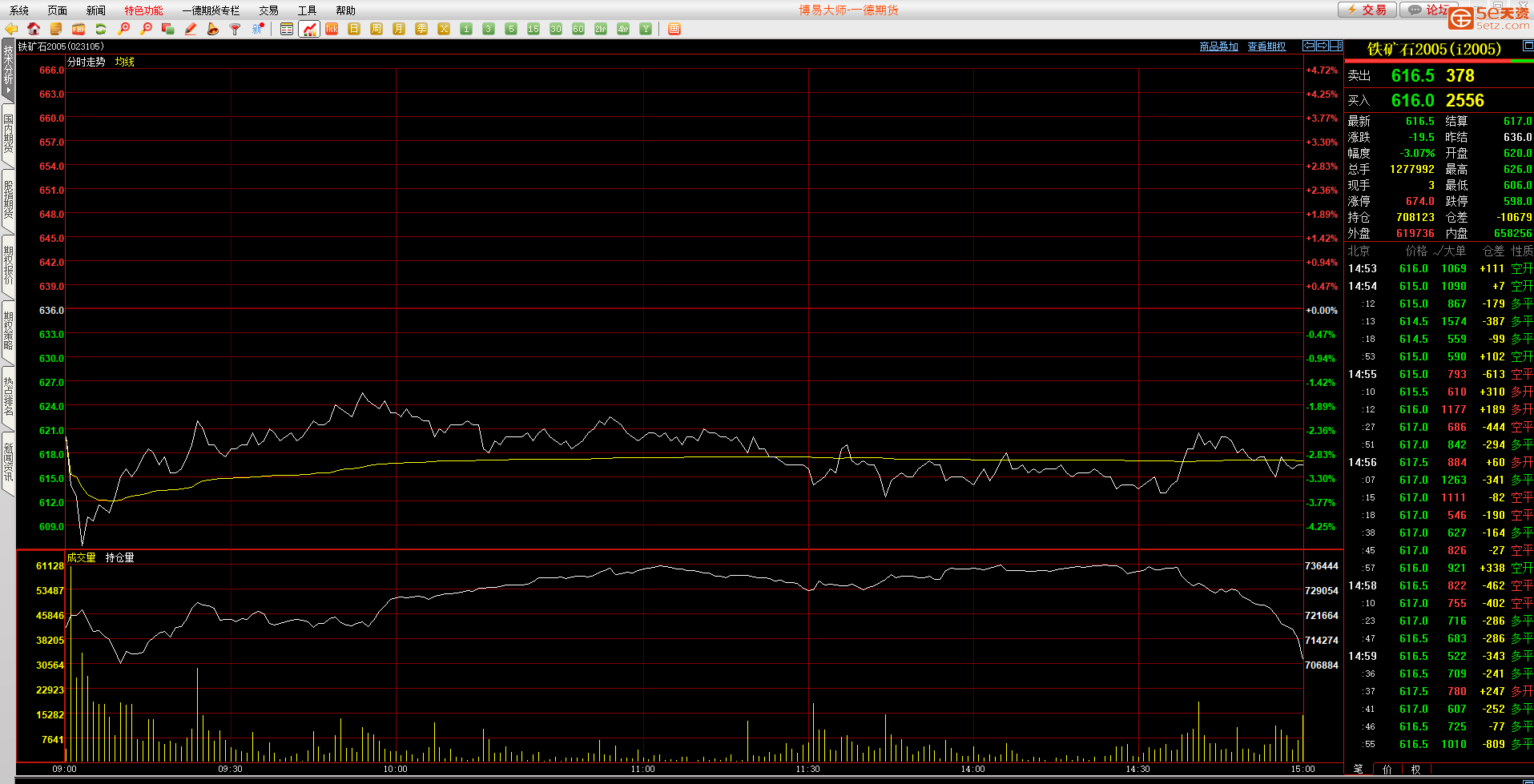Open the funnel filter tool
The width and height of the screenshot is (1534, 784).
pos(235,29)
